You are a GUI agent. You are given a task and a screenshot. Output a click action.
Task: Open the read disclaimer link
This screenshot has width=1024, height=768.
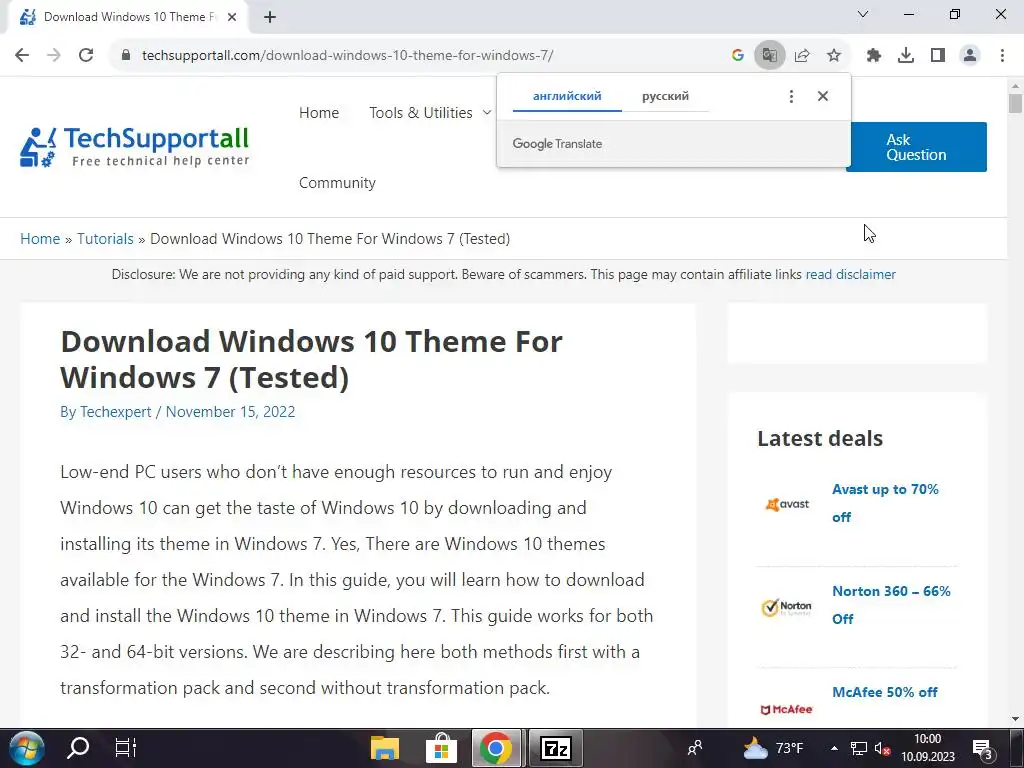click(x=850, y=274)
